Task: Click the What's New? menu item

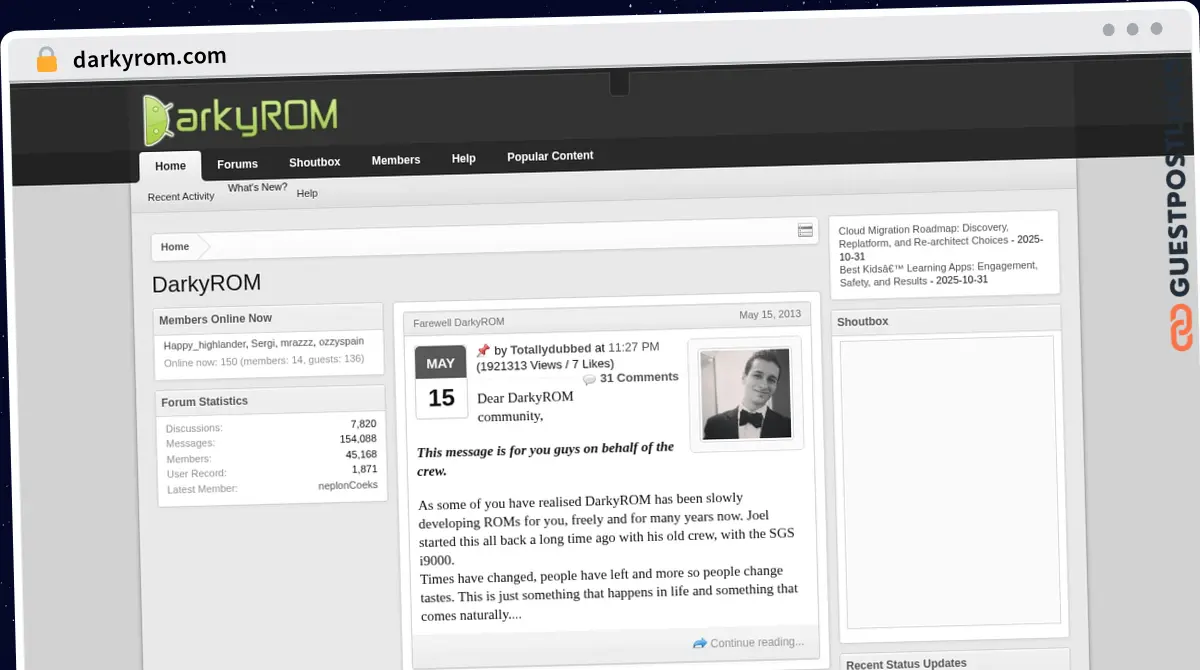Action: (257, 186)
